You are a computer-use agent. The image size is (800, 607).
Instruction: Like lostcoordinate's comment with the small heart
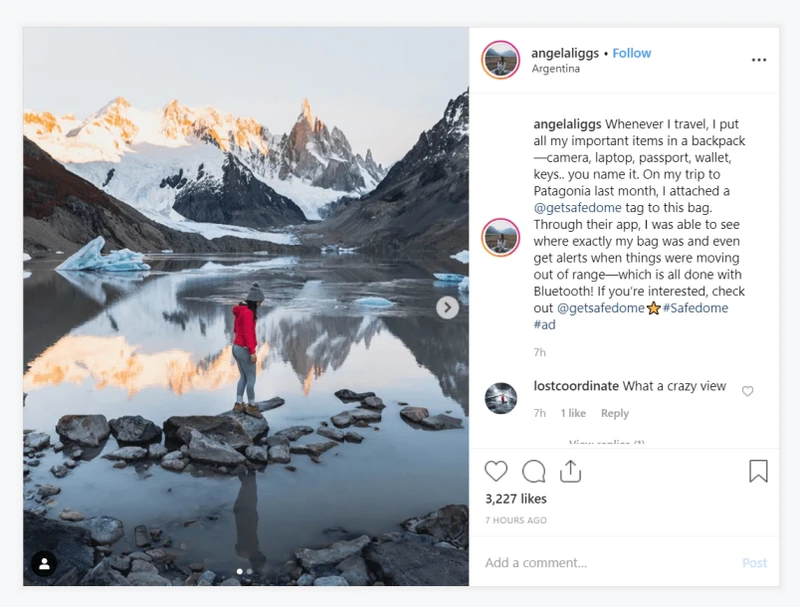point(747,391)
